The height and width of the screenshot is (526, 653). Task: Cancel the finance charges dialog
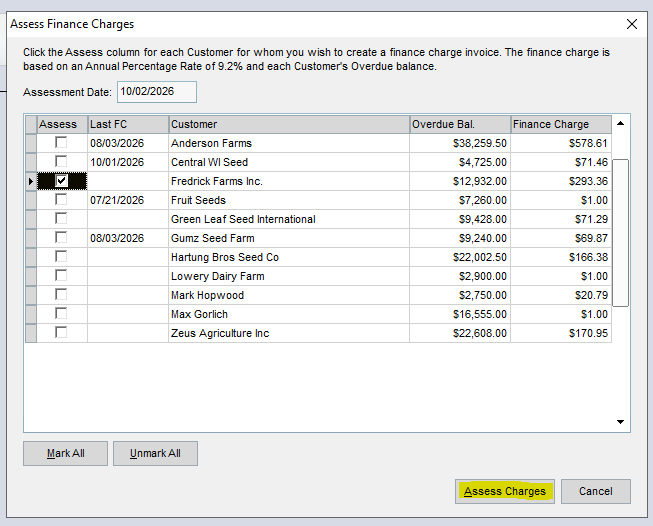tap(596, 491)
